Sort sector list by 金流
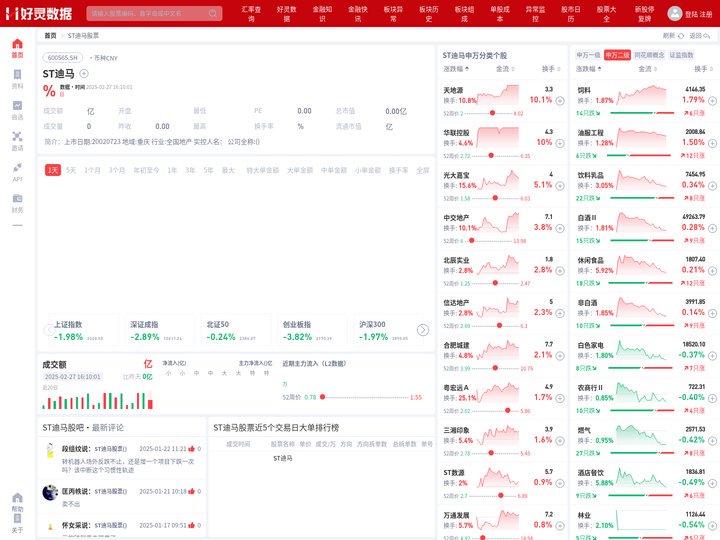The height and width of the screenshot is (540, 720). [x=647, y=69]
